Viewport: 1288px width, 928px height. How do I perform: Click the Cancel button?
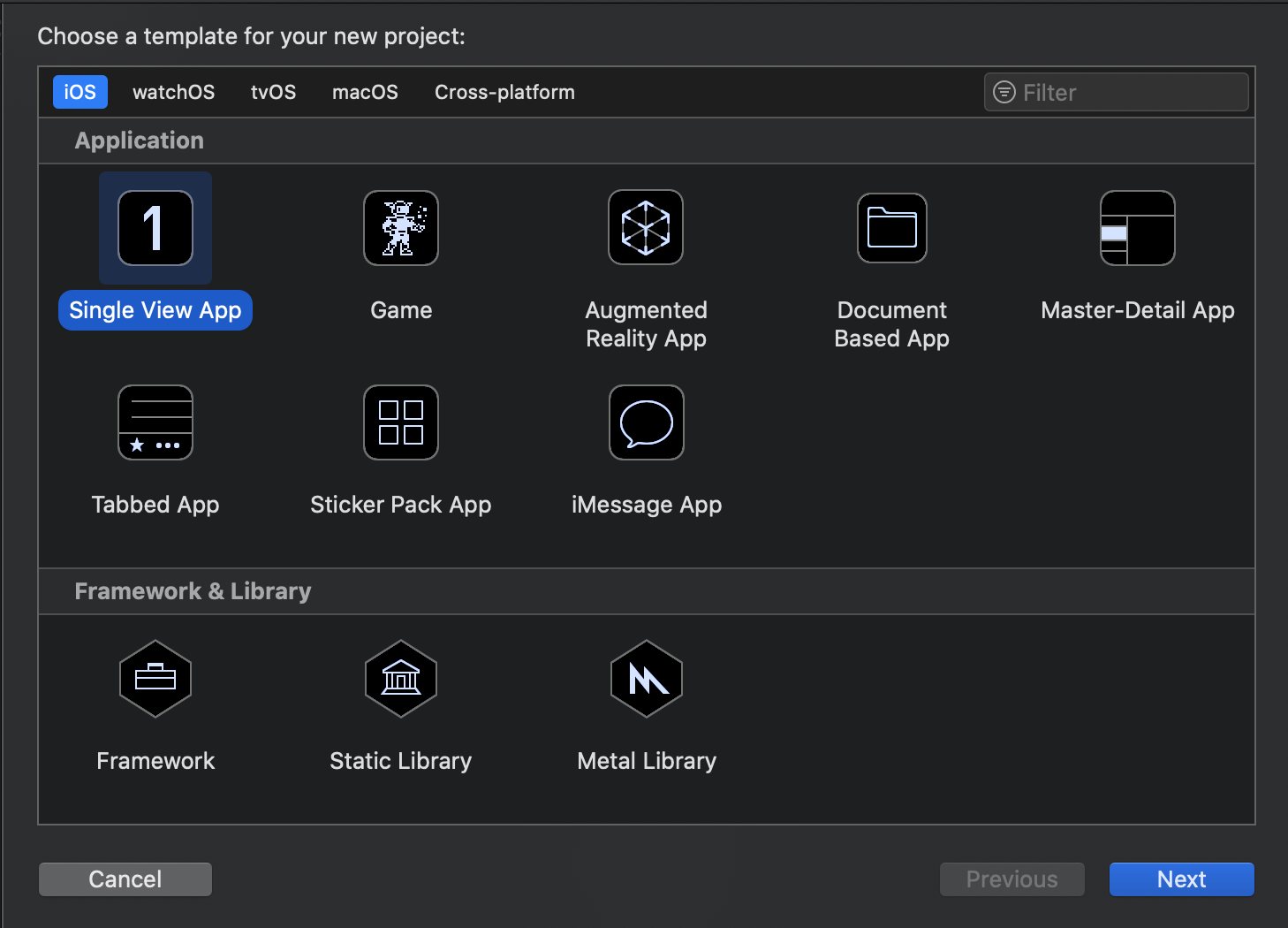125,879
